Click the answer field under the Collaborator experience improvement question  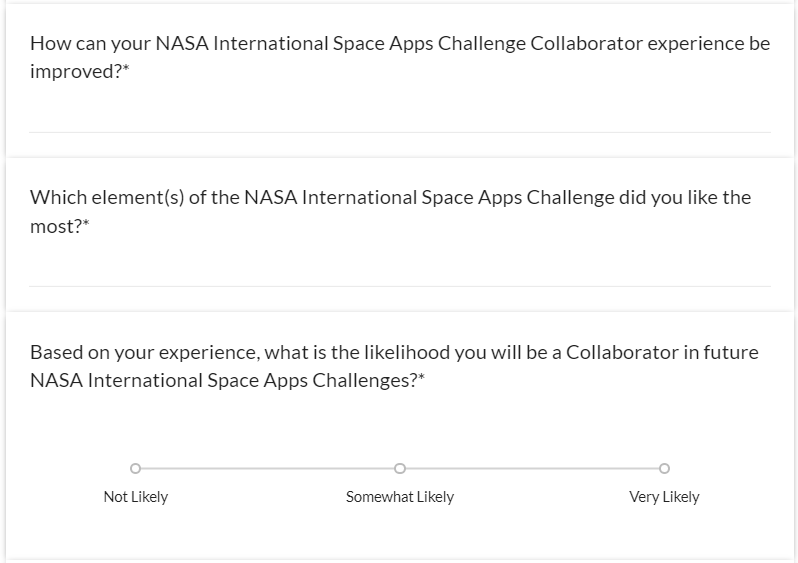pyautogui.click(x=400, y=115)
